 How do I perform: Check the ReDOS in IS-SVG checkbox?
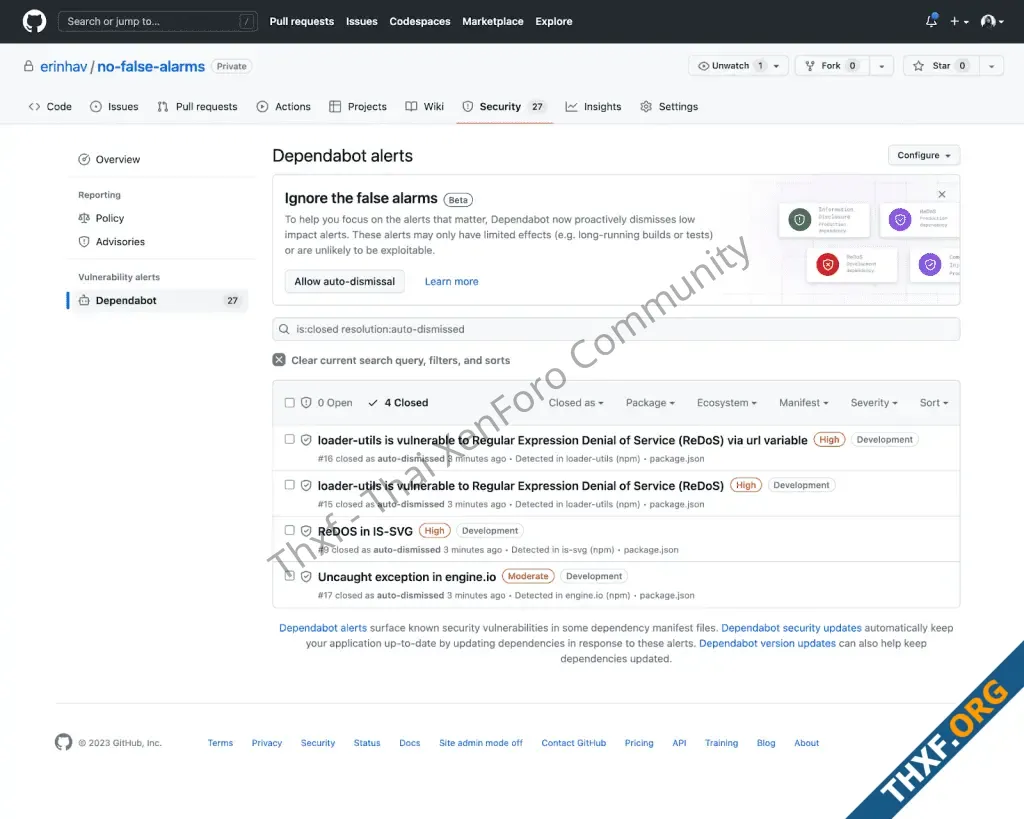tap(289, 530)
